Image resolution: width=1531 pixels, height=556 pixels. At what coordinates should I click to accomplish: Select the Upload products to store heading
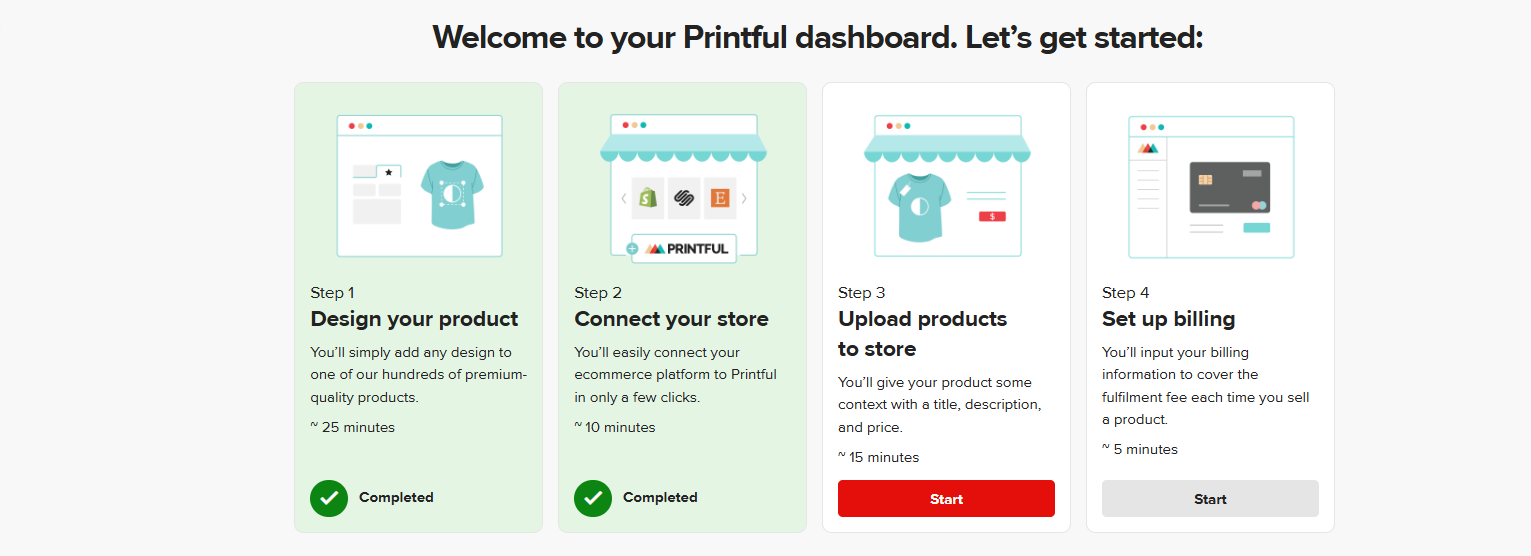pyautogui.click(x=922, y=334)
